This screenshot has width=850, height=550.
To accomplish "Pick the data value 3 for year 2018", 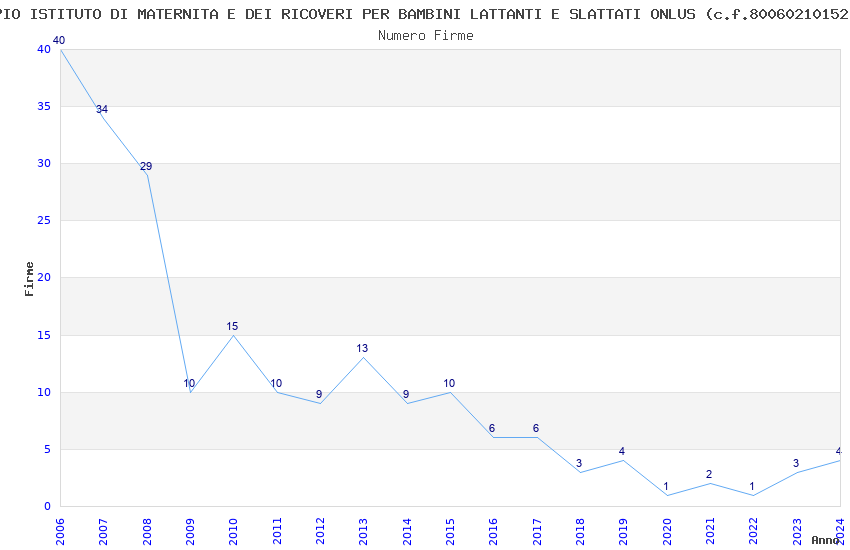I will pyautogui.click(x=579, y=463).
